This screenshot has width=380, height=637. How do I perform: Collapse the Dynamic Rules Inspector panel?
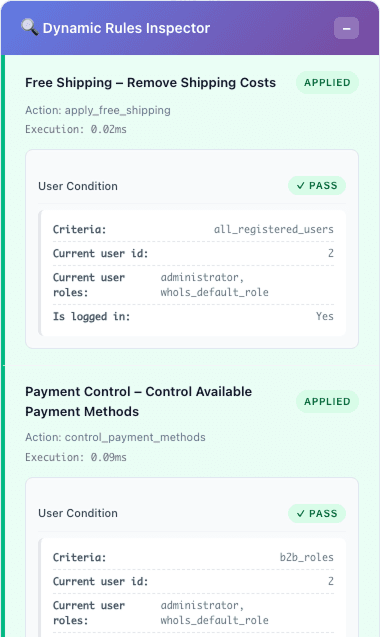(x=346, y=28)
